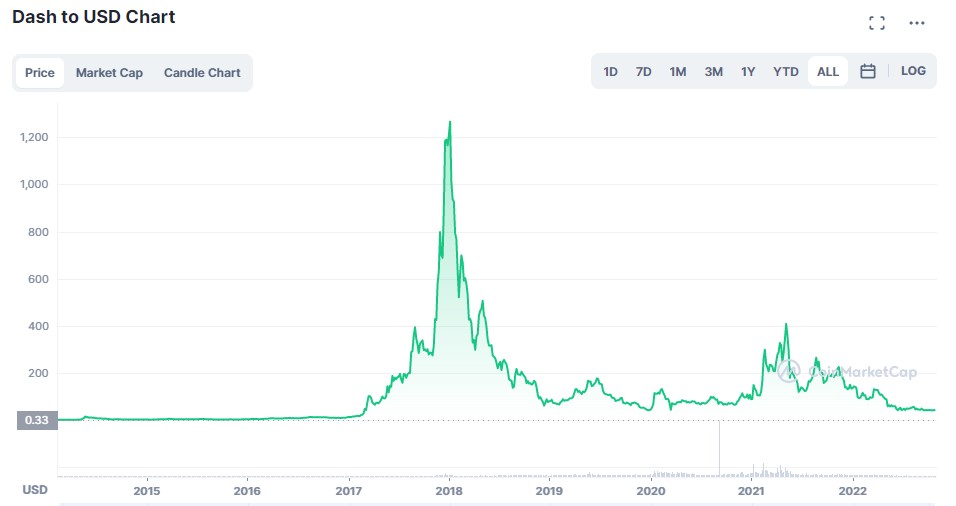Select the Price tab
The image size is (956, 506).
(x=40, y=73)
